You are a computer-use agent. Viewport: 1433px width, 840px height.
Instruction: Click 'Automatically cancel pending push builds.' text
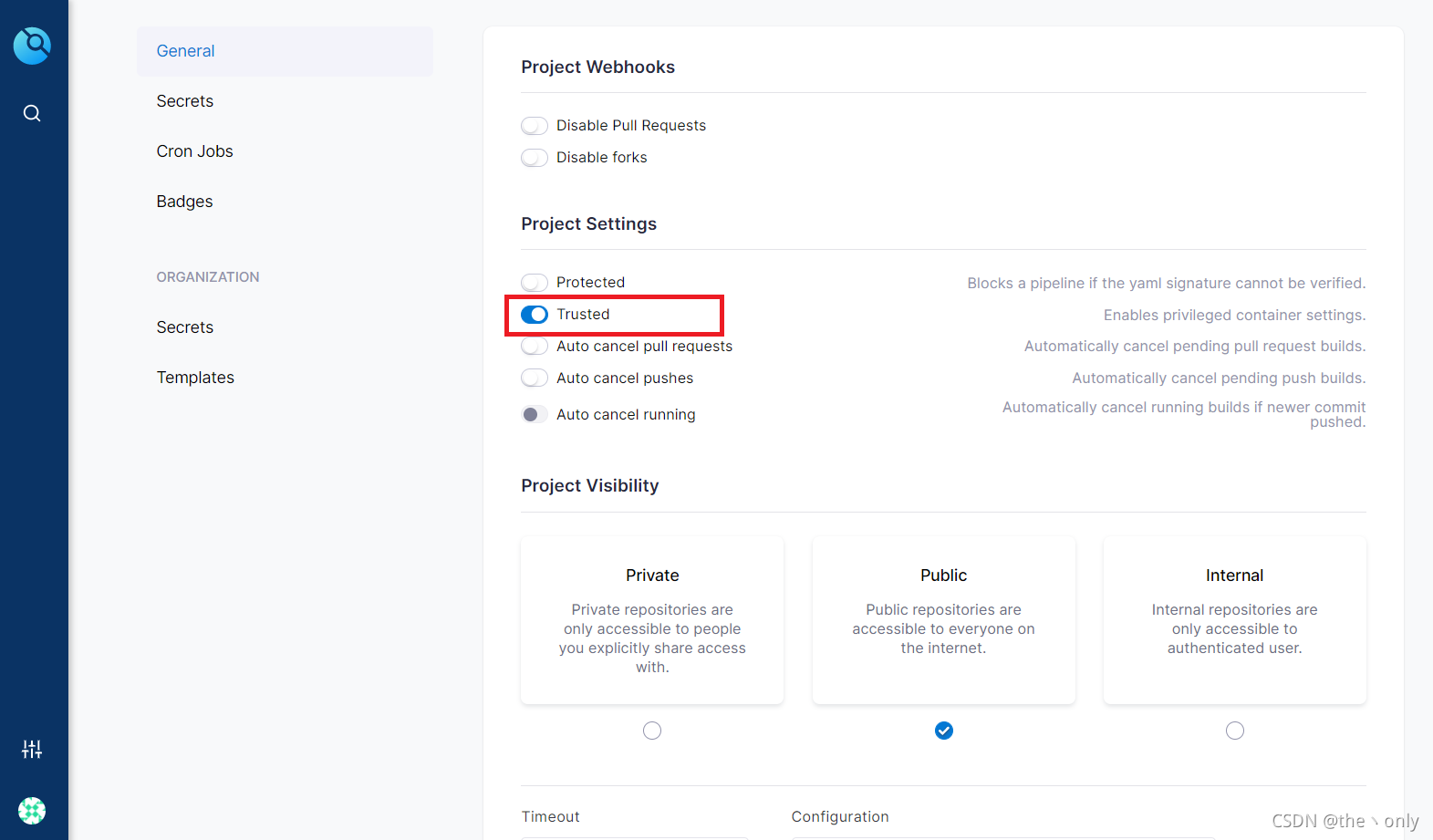[x=1219, y=379]
